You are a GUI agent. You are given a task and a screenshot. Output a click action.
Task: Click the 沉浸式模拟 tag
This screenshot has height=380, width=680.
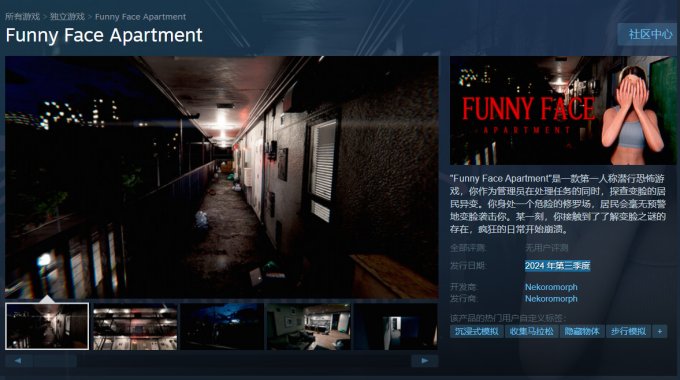pos(476,331)
